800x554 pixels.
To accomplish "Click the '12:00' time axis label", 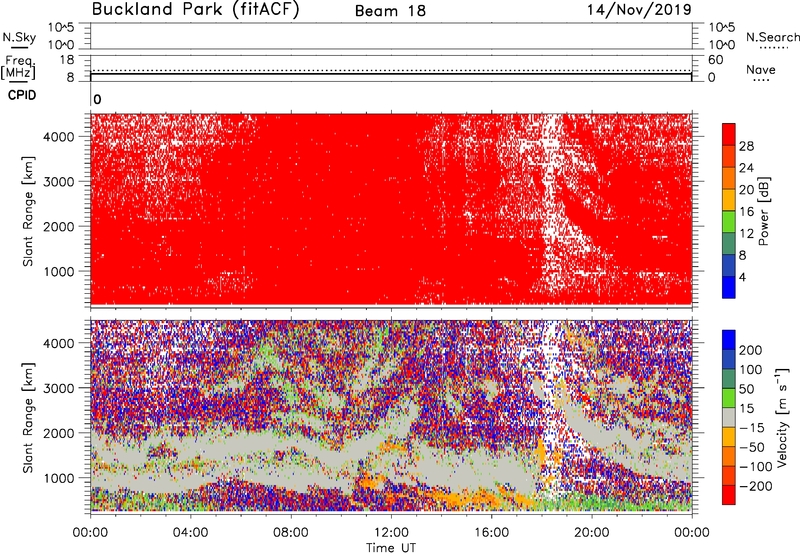I will tap(391, 533).
